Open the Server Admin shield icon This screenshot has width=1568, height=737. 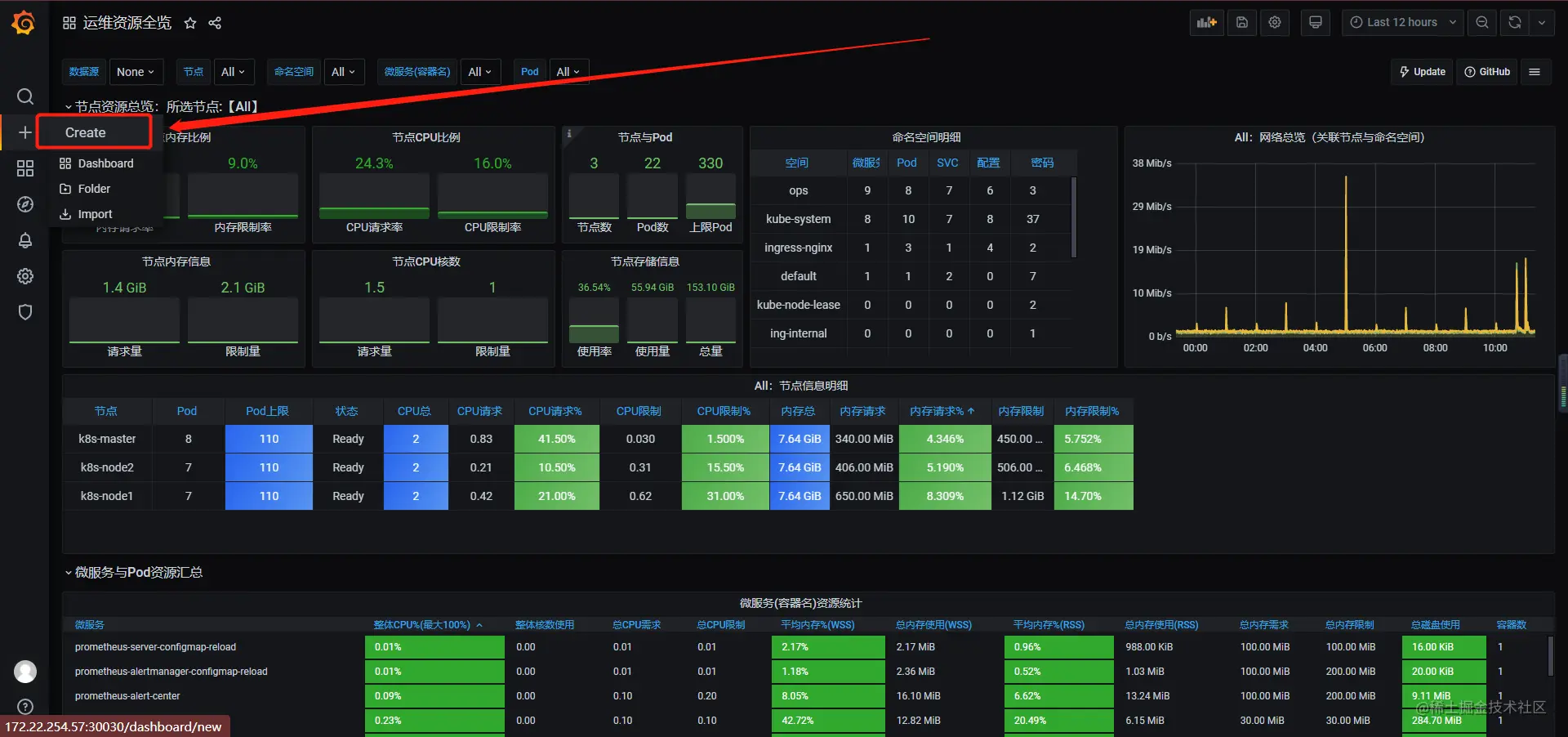click(x=25, y=312)
